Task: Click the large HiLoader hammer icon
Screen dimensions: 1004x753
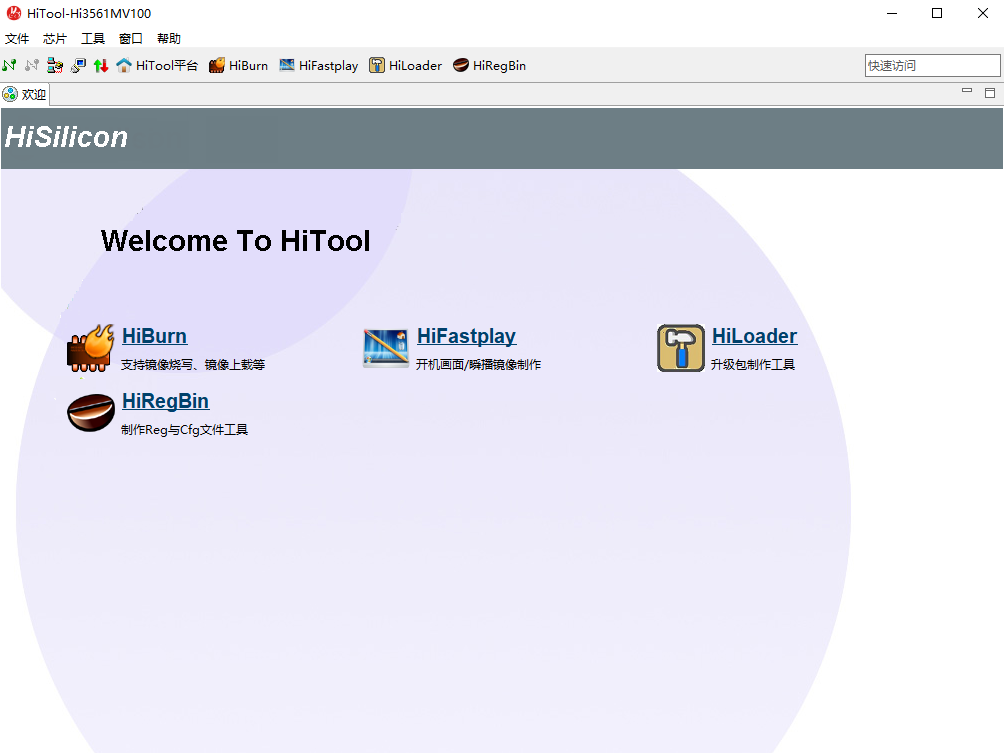Action: click(x=681, y=348)
